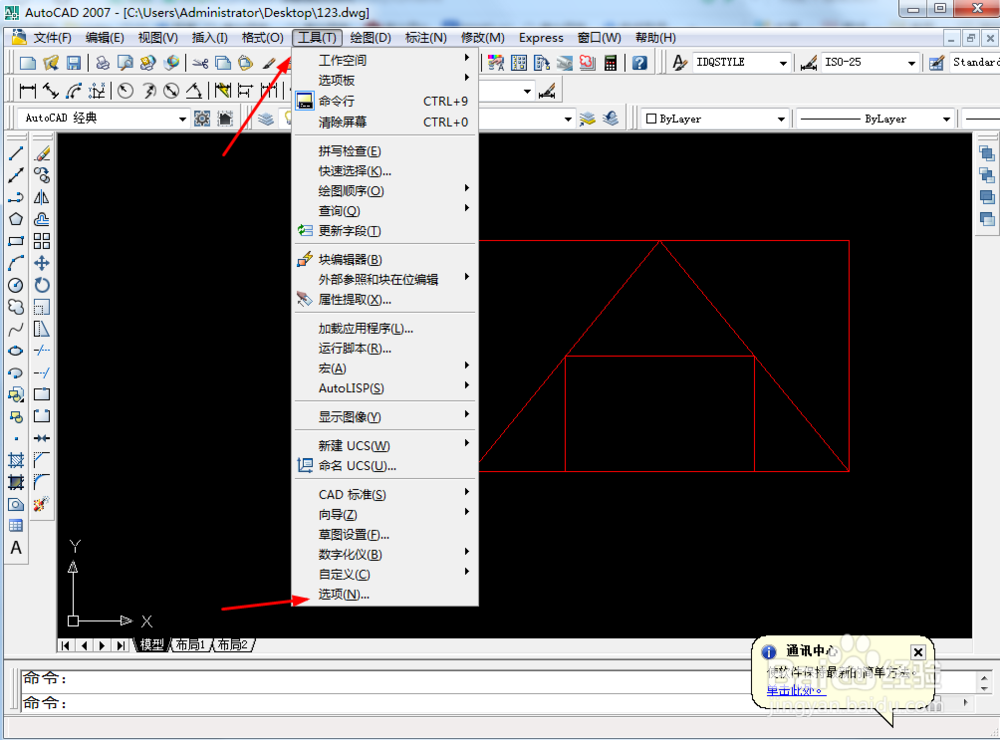Choose 块编辑器(B) menu entry
Image resolution: width=1000 pixels, height=740 pixels.
(385, 260)
